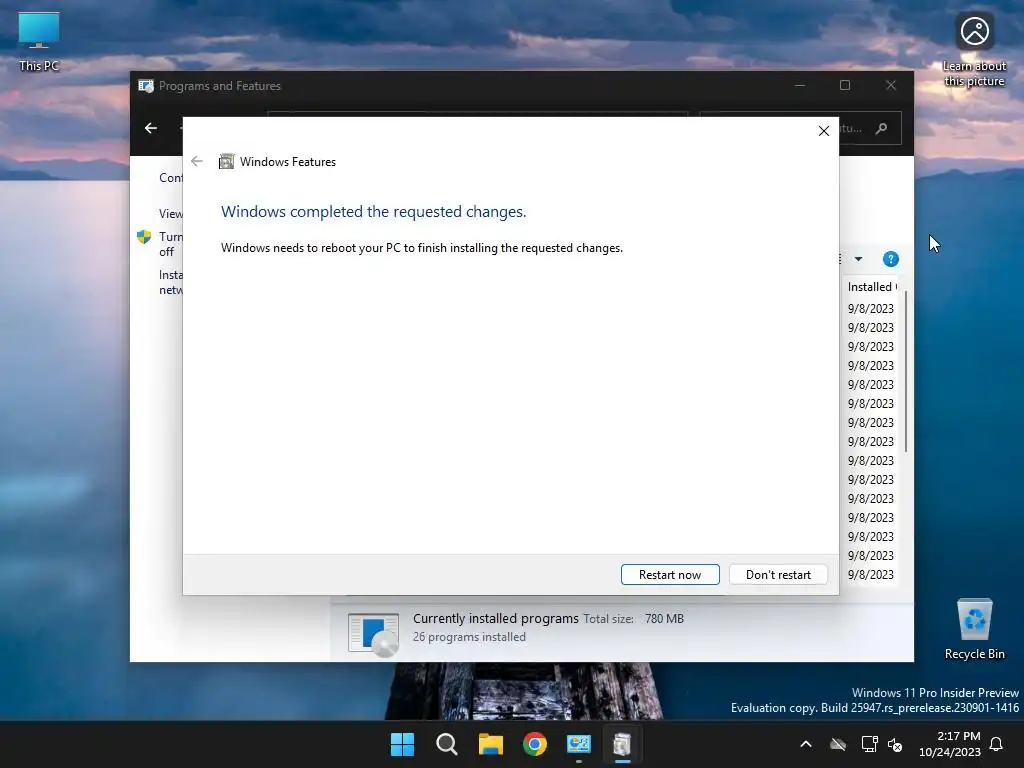Click the 'Windows completed the requested changes.' heading
1024x768 pixels.
(374, 212)
